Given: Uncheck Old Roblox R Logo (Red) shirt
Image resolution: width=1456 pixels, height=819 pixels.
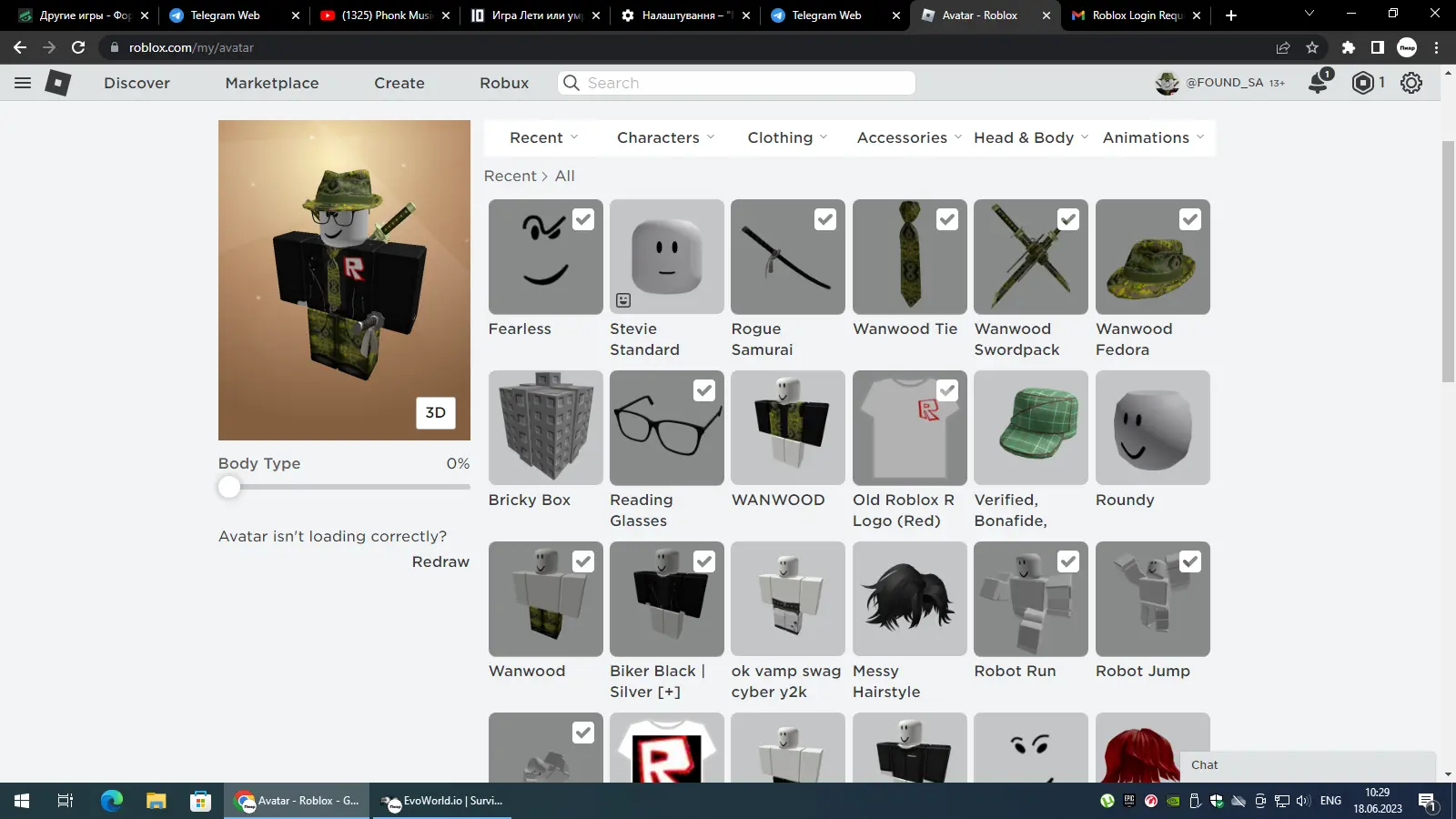Looking at the screenshot, I should [947, 390].
